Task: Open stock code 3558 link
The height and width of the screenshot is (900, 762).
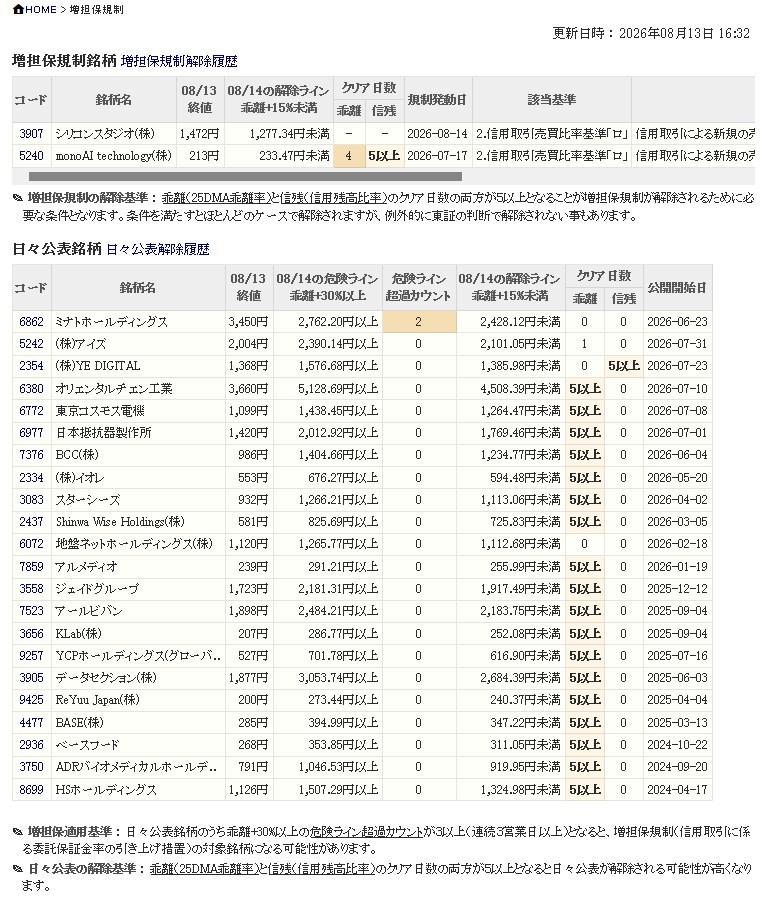Action: [x=31, y=589]
